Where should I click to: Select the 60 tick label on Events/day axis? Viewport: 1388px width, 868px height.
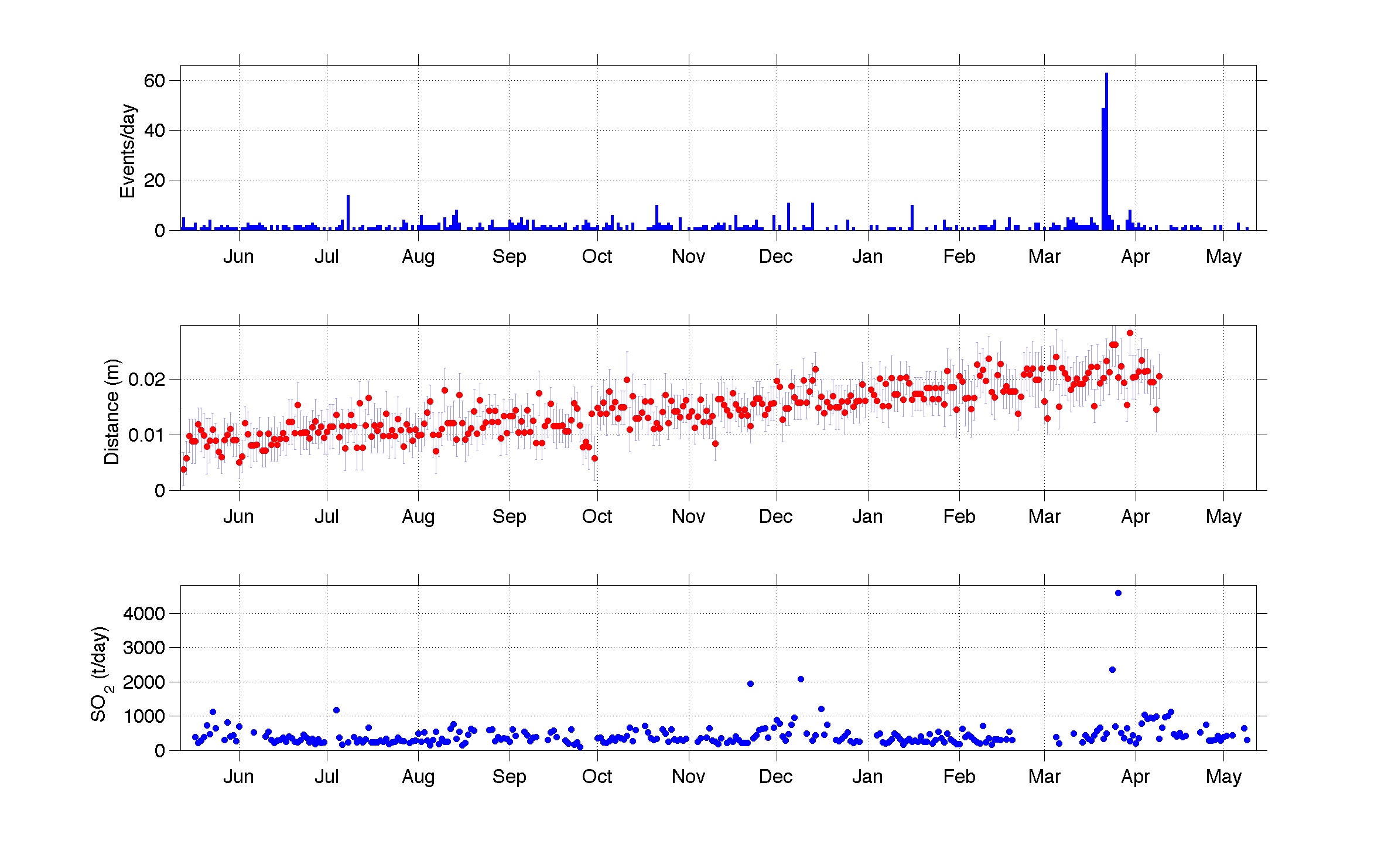(155, 81)
